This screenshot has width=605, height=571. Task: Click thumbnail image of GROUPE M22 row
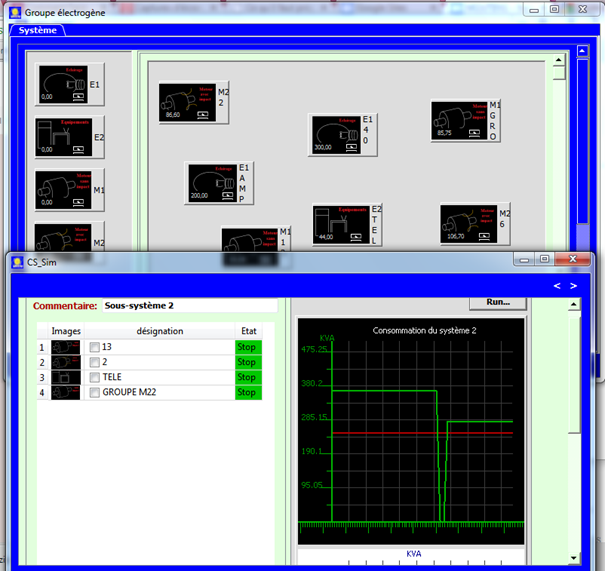click(x=66, y=392)
